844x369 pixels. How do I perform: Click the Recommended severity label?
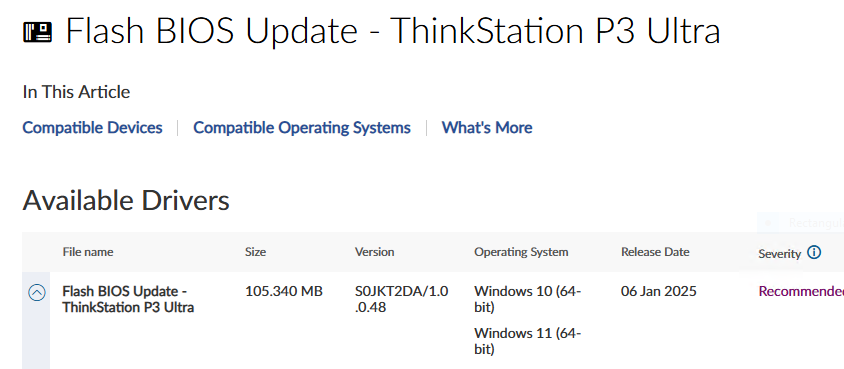point(801,292)
